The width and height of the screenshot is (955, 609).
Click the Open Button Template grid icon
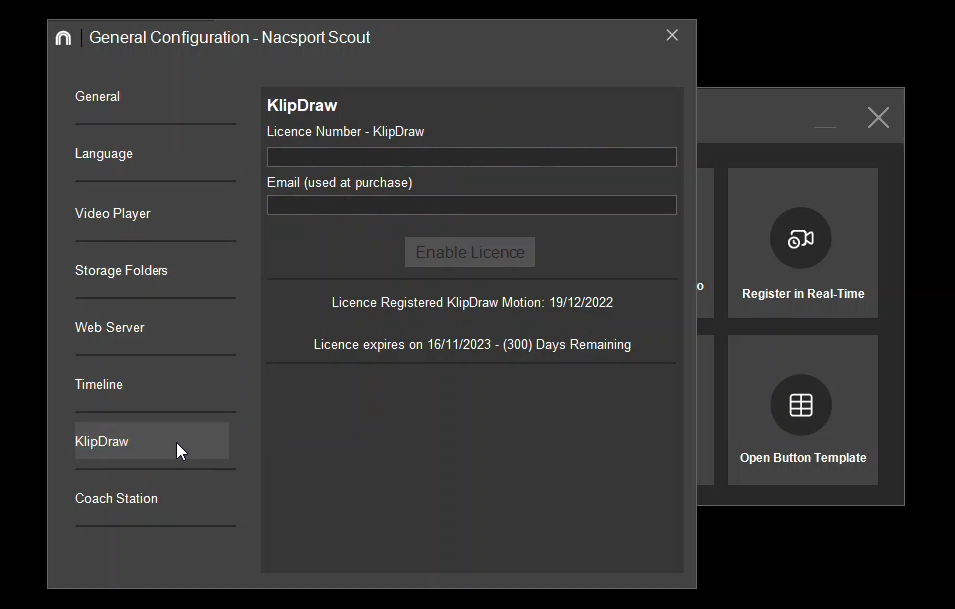click(801, 405)
